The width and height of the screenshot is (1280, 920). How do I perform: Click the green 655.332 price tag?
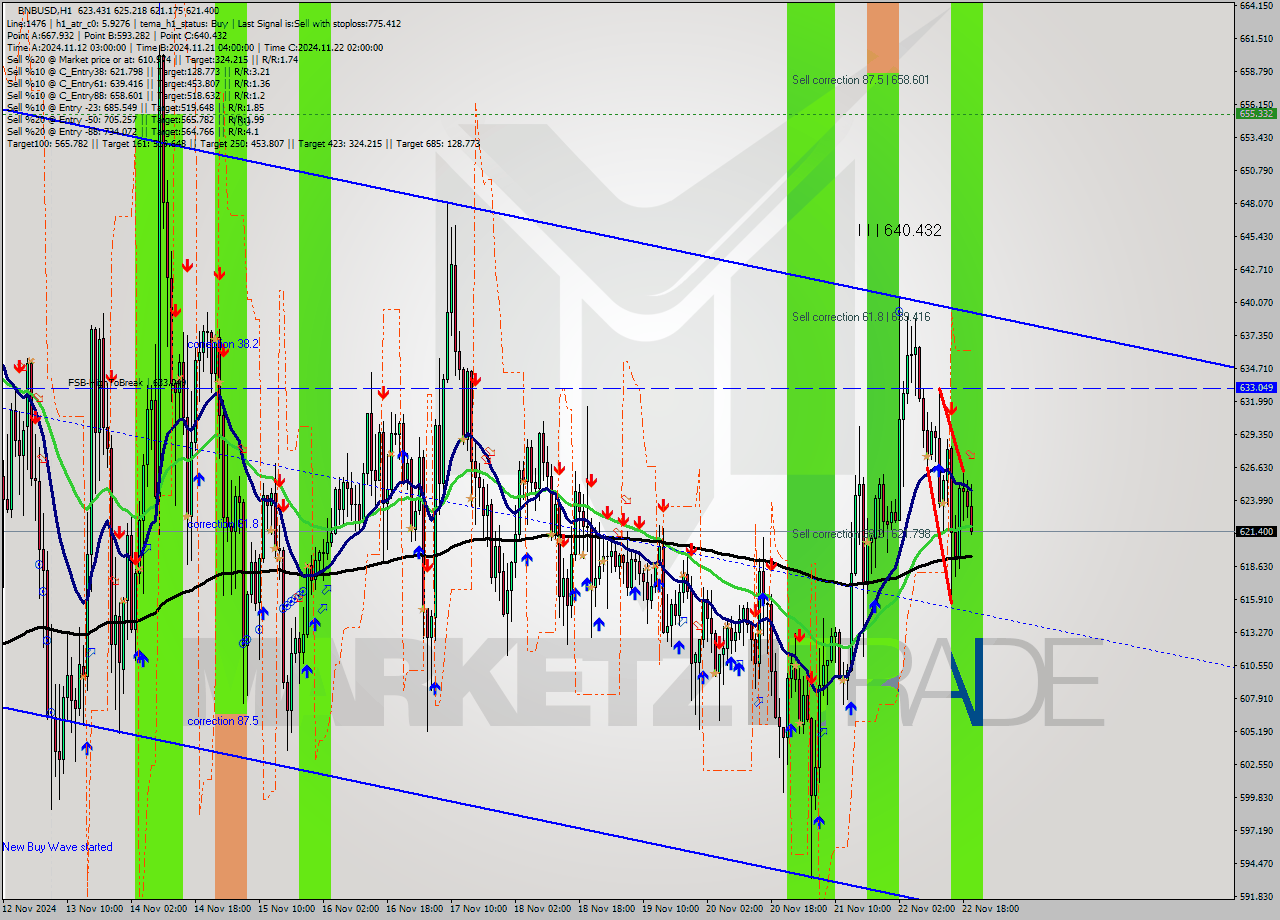point(1256,113)
